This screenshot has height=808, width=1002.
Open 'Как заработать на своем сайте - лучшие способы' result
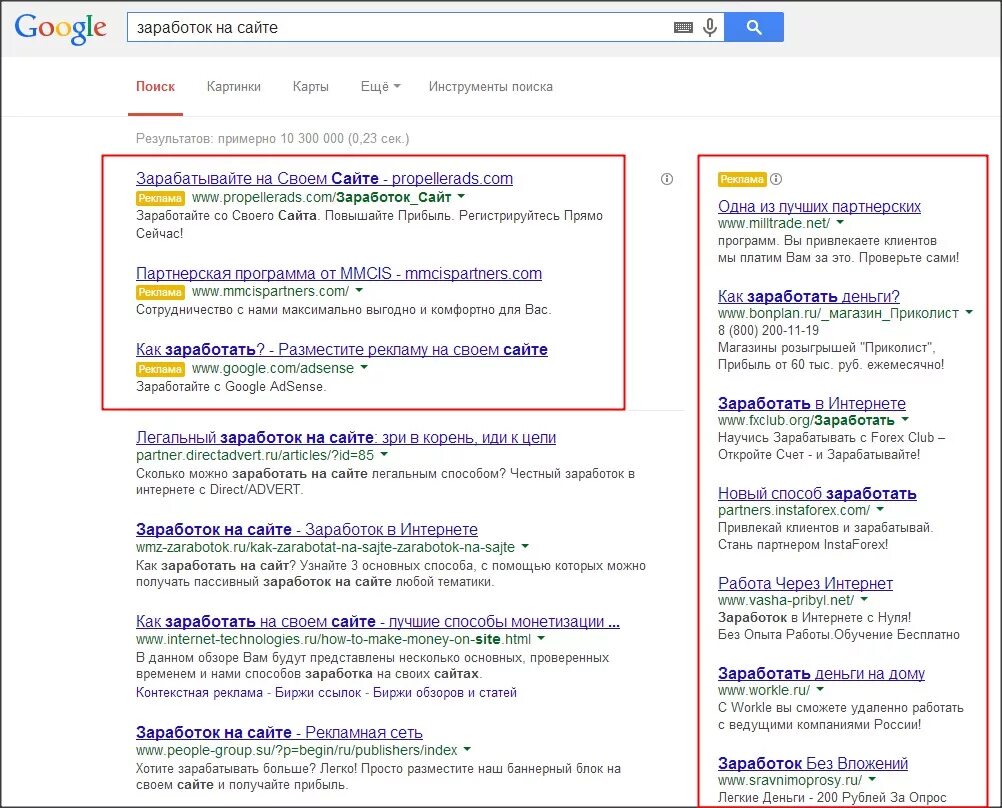(378, 622)
